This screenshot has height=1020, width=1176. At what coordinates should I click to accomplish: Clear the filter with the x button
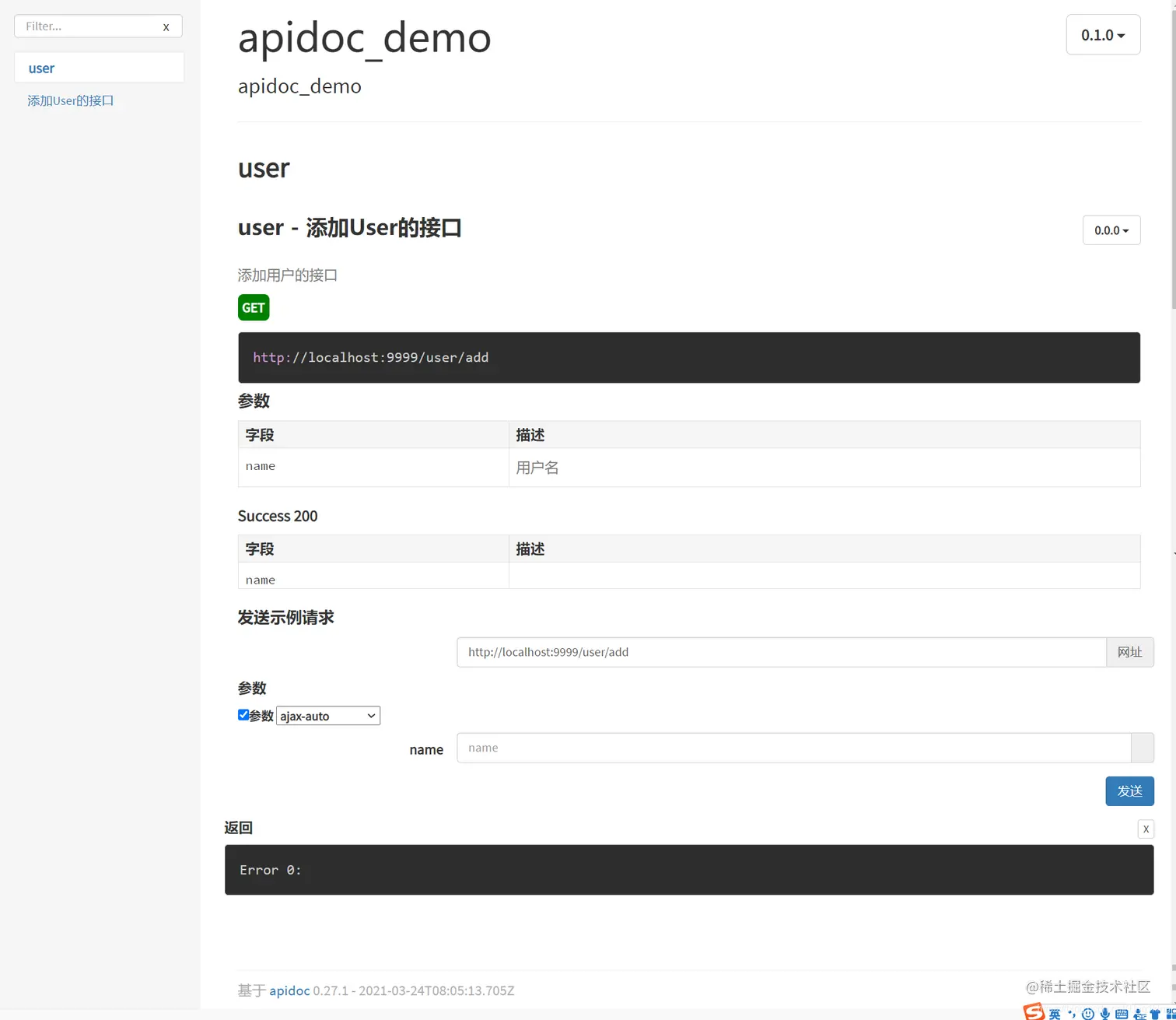166,26
